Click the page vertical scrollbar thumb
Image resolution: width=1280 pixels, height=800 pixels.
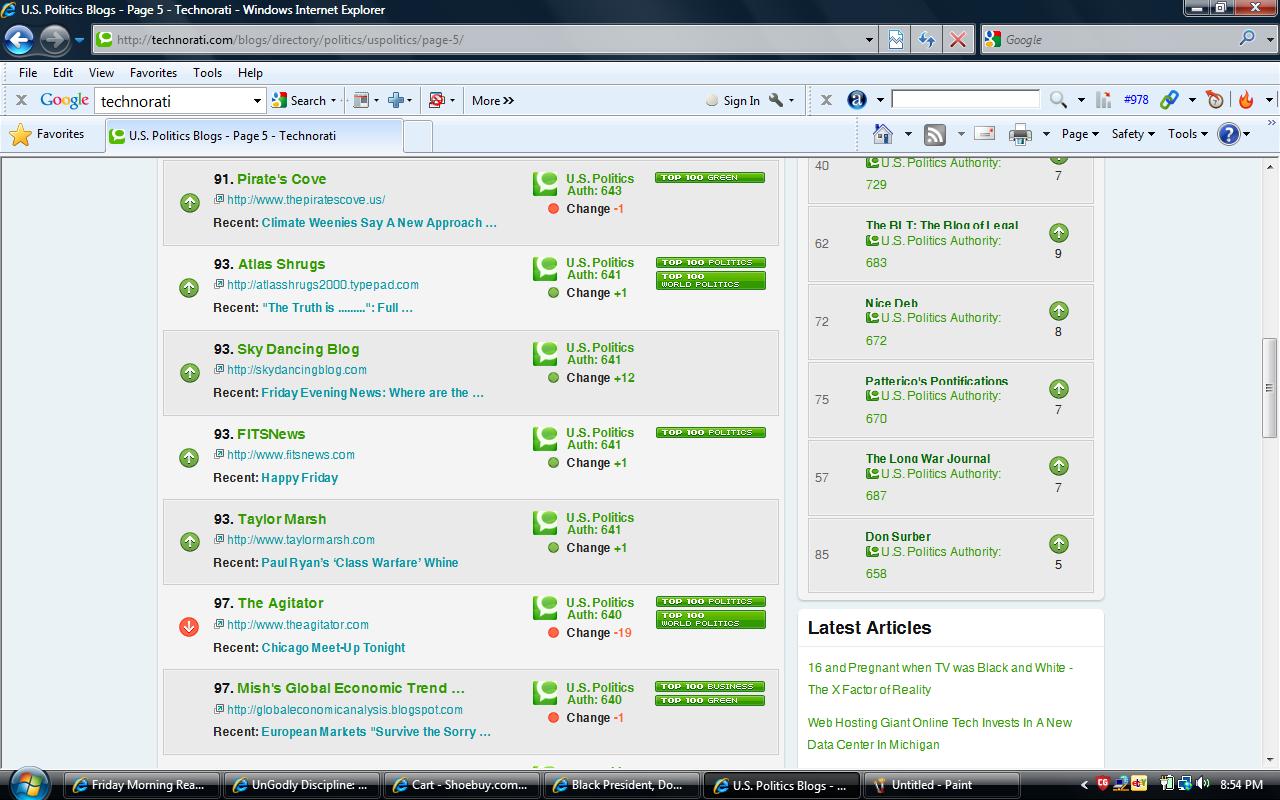[x=1269, y=388]
